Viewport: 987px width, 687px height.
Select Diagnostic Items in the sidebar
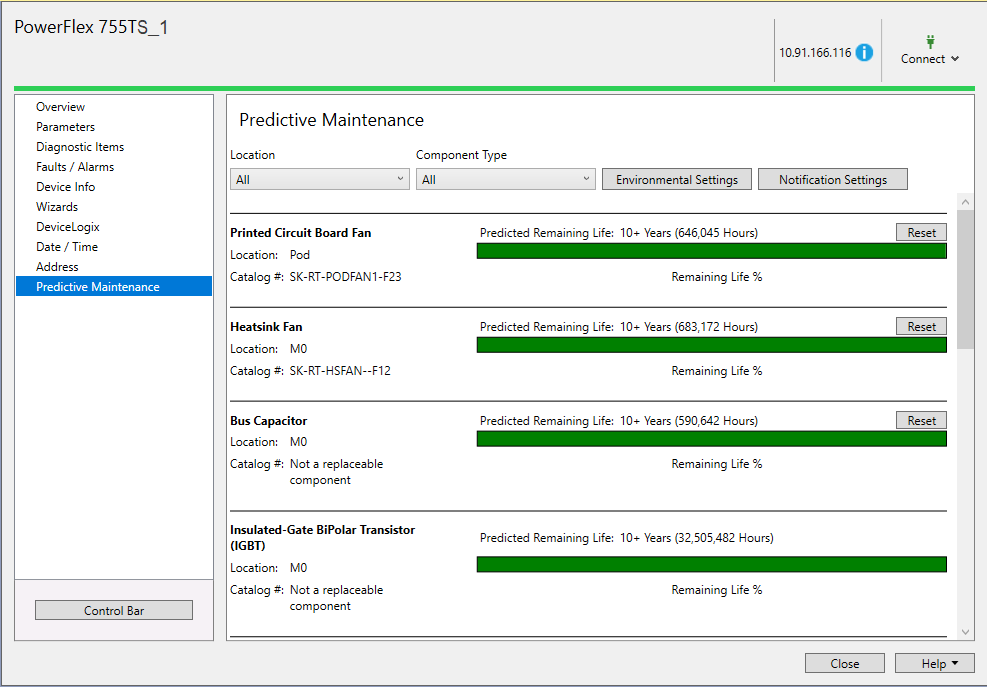click(114, 147)
